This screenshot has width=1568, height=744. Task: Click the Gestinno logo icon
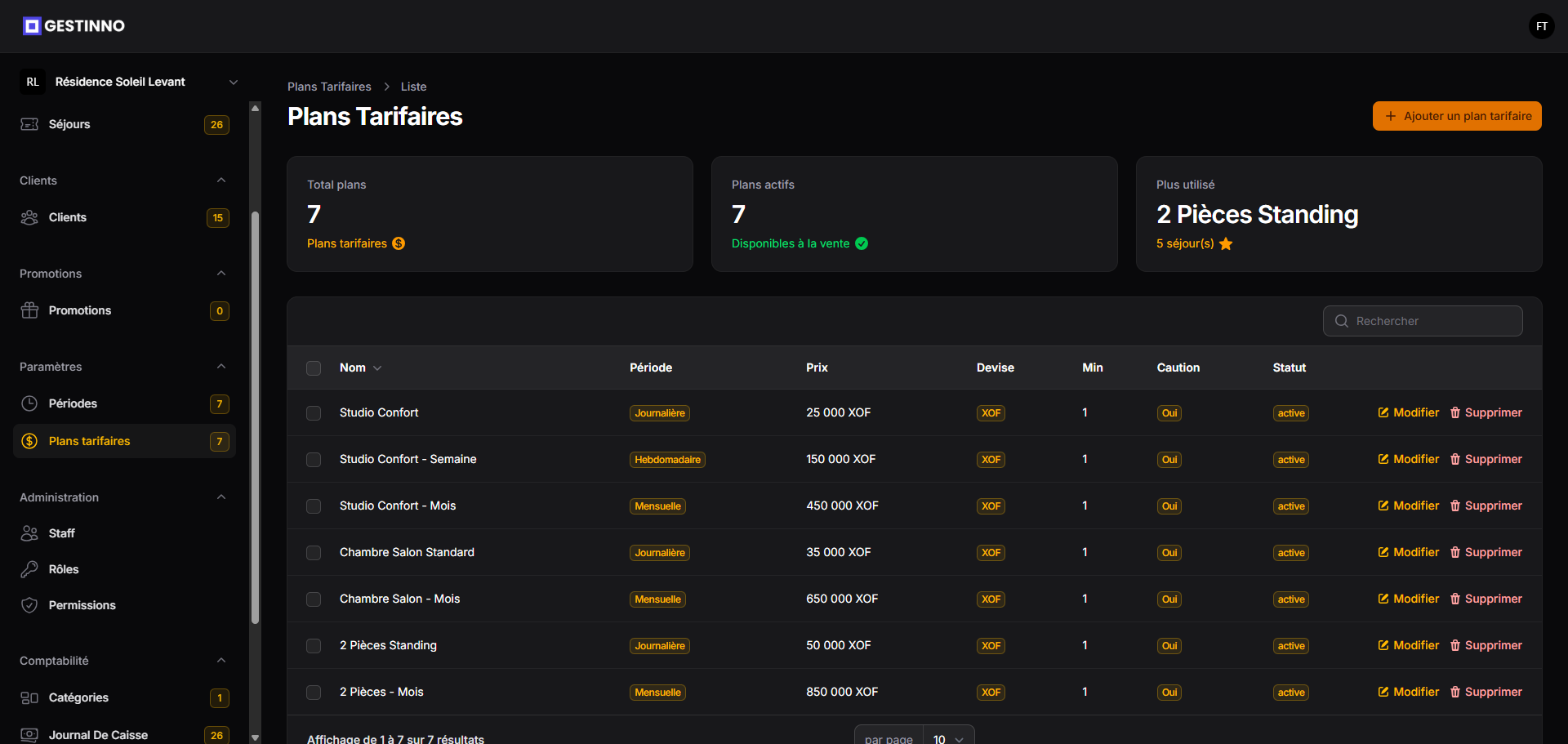click(32, 26)
